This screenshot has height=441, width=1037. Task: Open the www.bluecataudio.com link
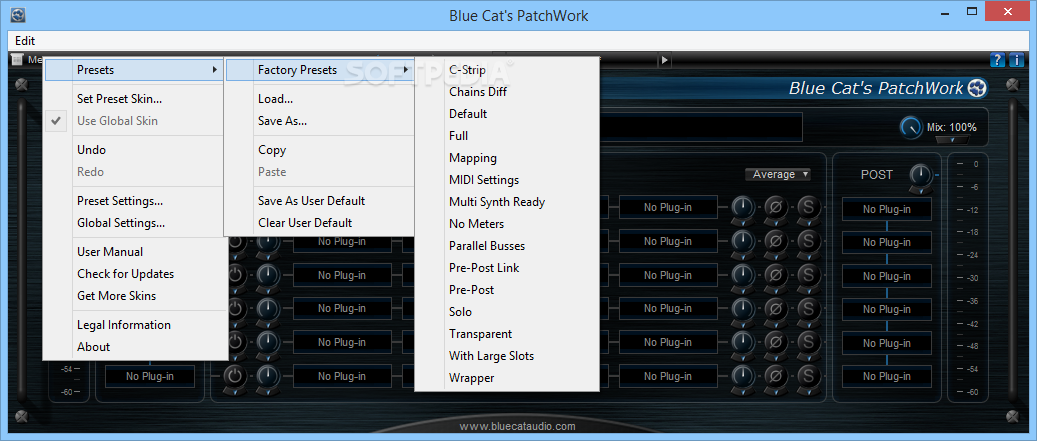(518, 426)
